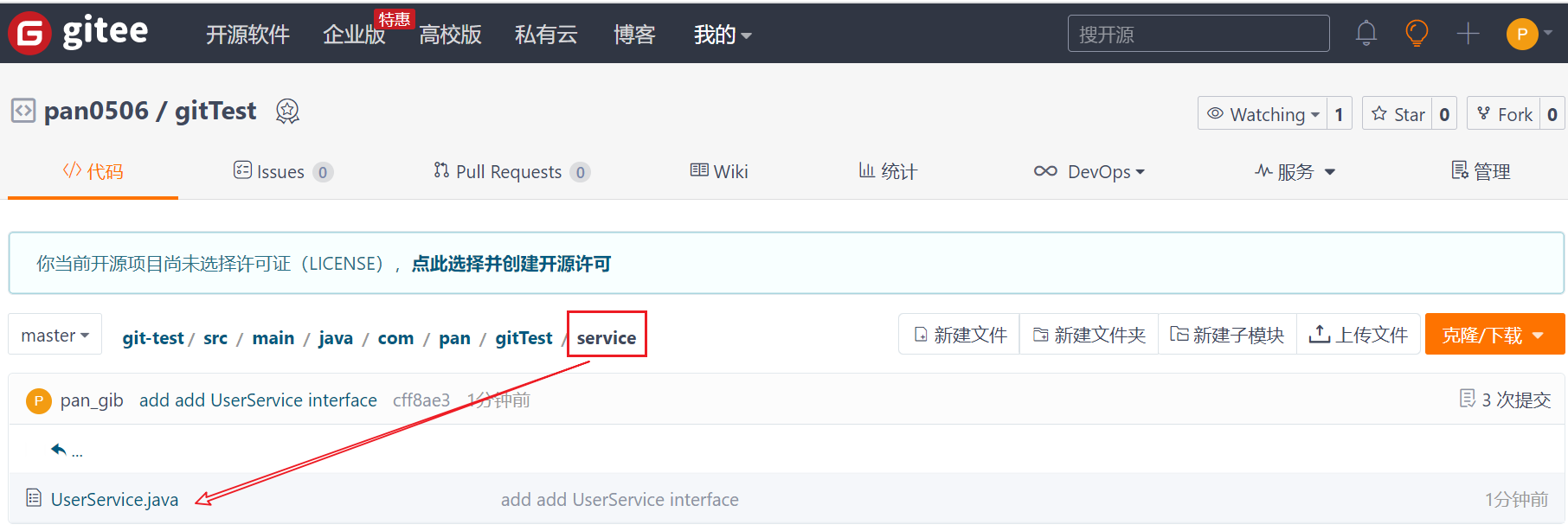Viewport: 1568px width, 531px height.
Task: Open the user avatar menu
Action: pyautogui.click(x=1528, y=34)
